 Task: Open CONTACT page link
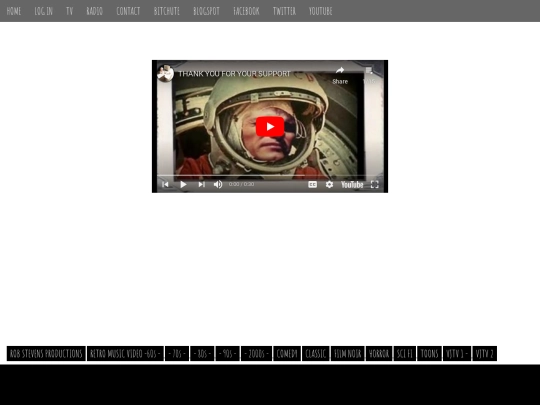tap(128, 11)
